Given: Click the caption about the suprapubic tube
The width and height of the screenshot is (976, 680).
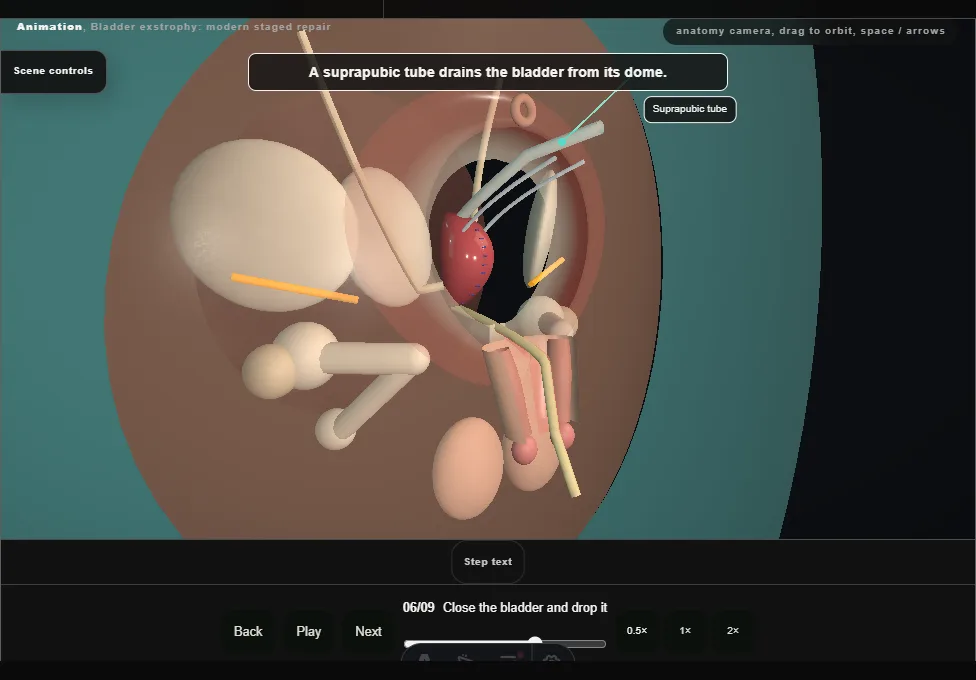Looking at the screenshot, I should [488, 72].
